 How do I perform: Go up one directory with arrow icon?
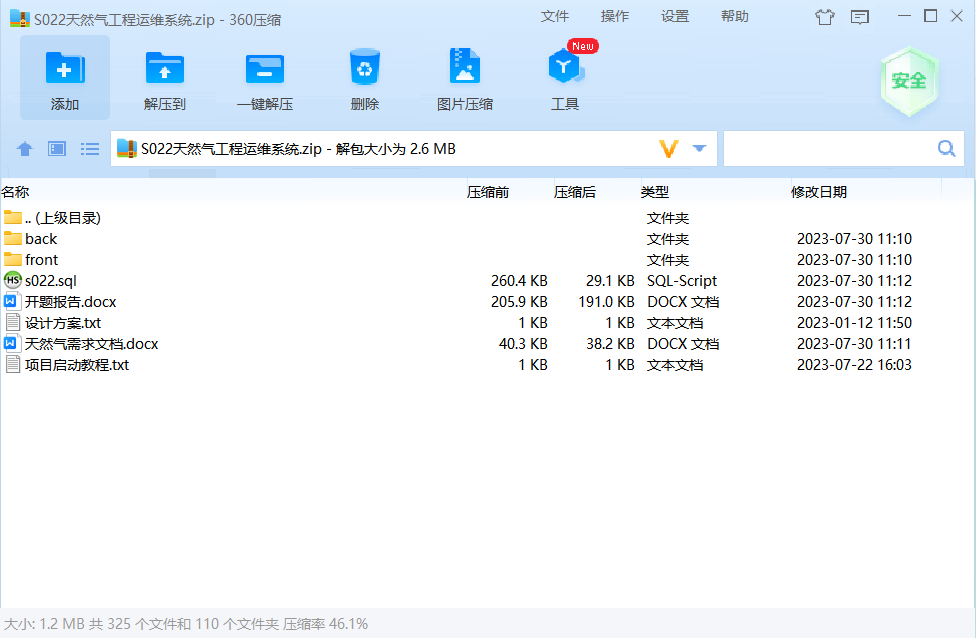(x=25, y=149)
